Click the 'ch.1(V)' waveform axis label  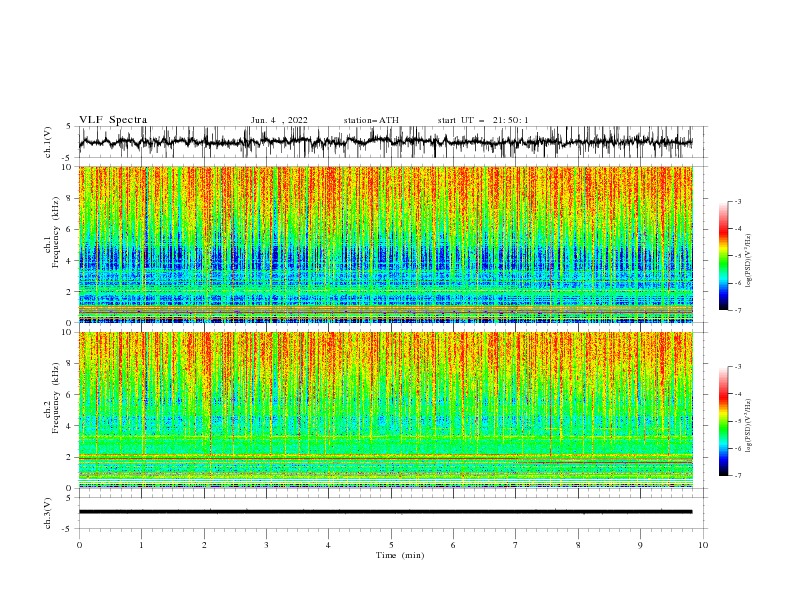click(48, 142)
